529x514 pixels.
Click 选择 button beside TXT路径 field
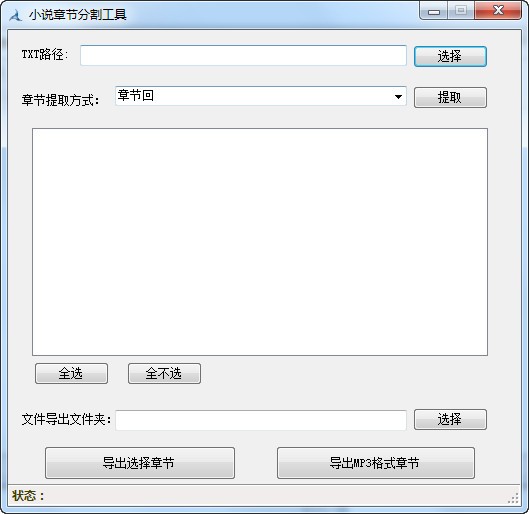(450, 56)
